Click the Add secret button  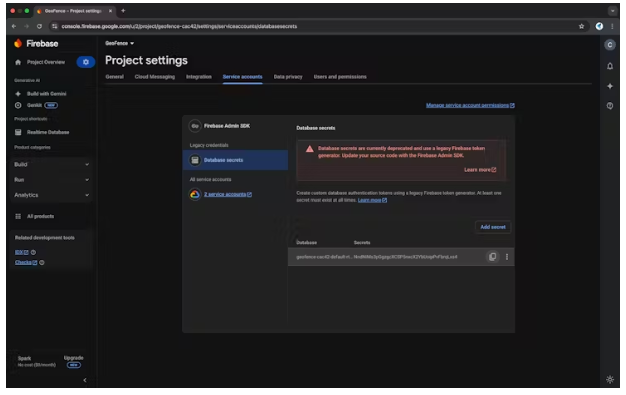493,227
